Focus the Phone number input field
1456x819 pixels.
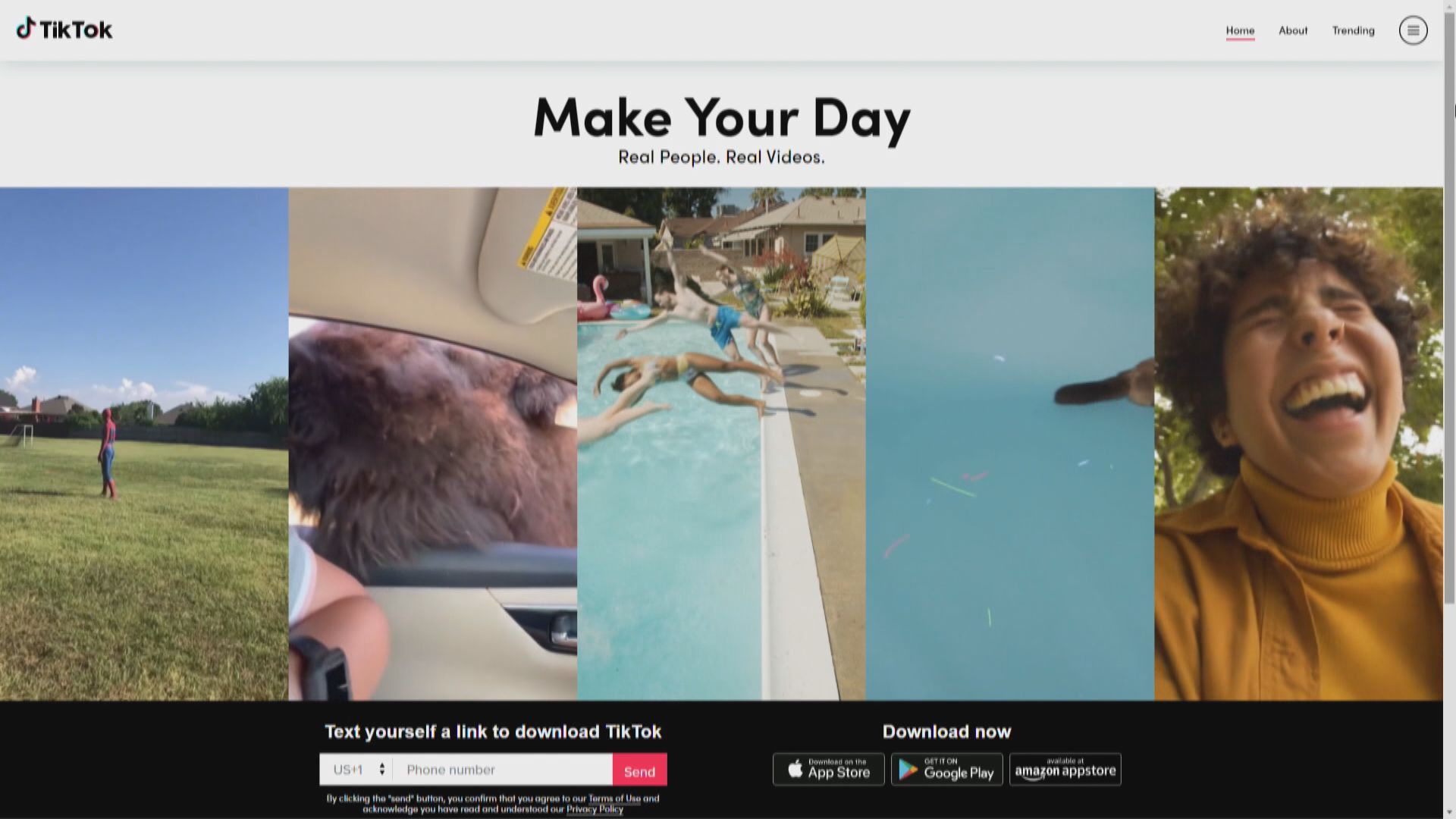(503, 769)
